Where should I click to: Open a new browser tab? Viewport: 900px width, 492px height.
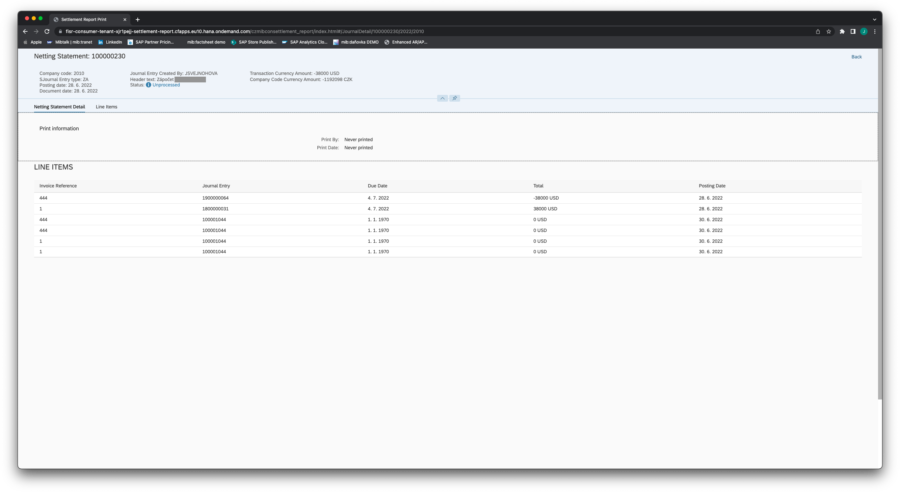click(x=138, y=19)
